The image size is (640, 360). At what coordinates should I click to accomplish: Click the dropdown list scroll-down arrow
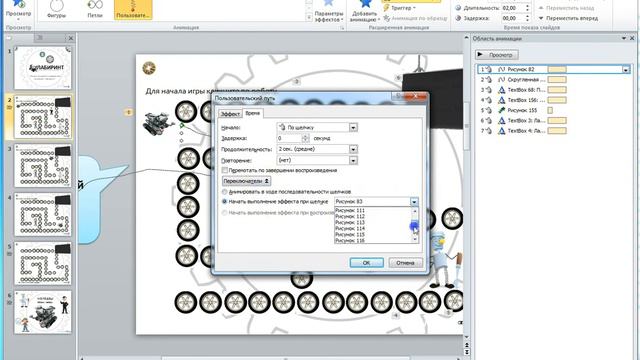point(415,240)
